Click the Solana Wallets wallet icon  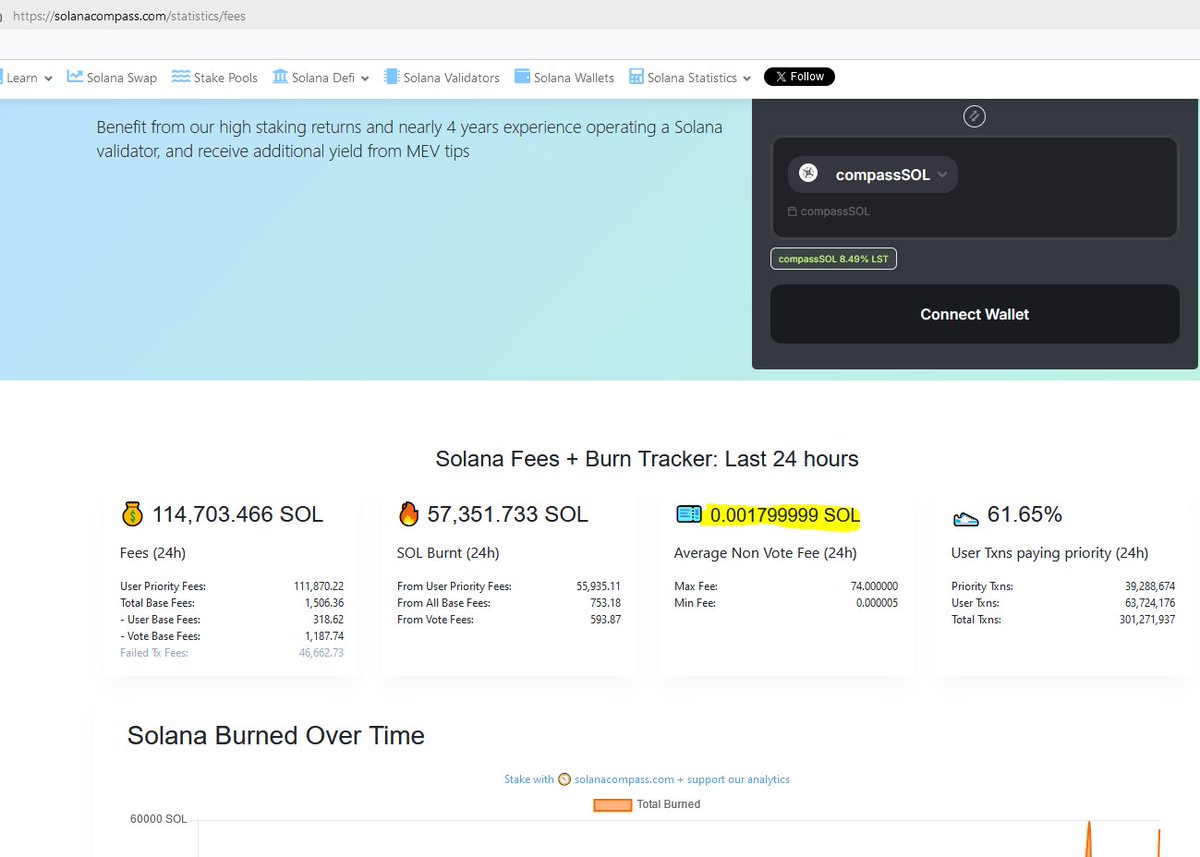click(x=522, y=77)
